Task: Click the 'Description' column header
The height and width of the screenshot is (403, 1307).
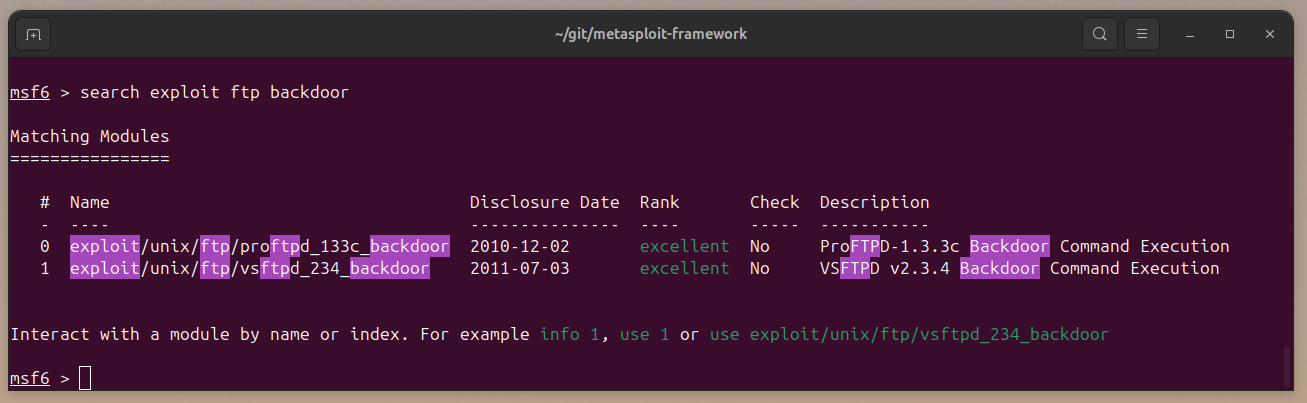Action: [x=875, y=202]
